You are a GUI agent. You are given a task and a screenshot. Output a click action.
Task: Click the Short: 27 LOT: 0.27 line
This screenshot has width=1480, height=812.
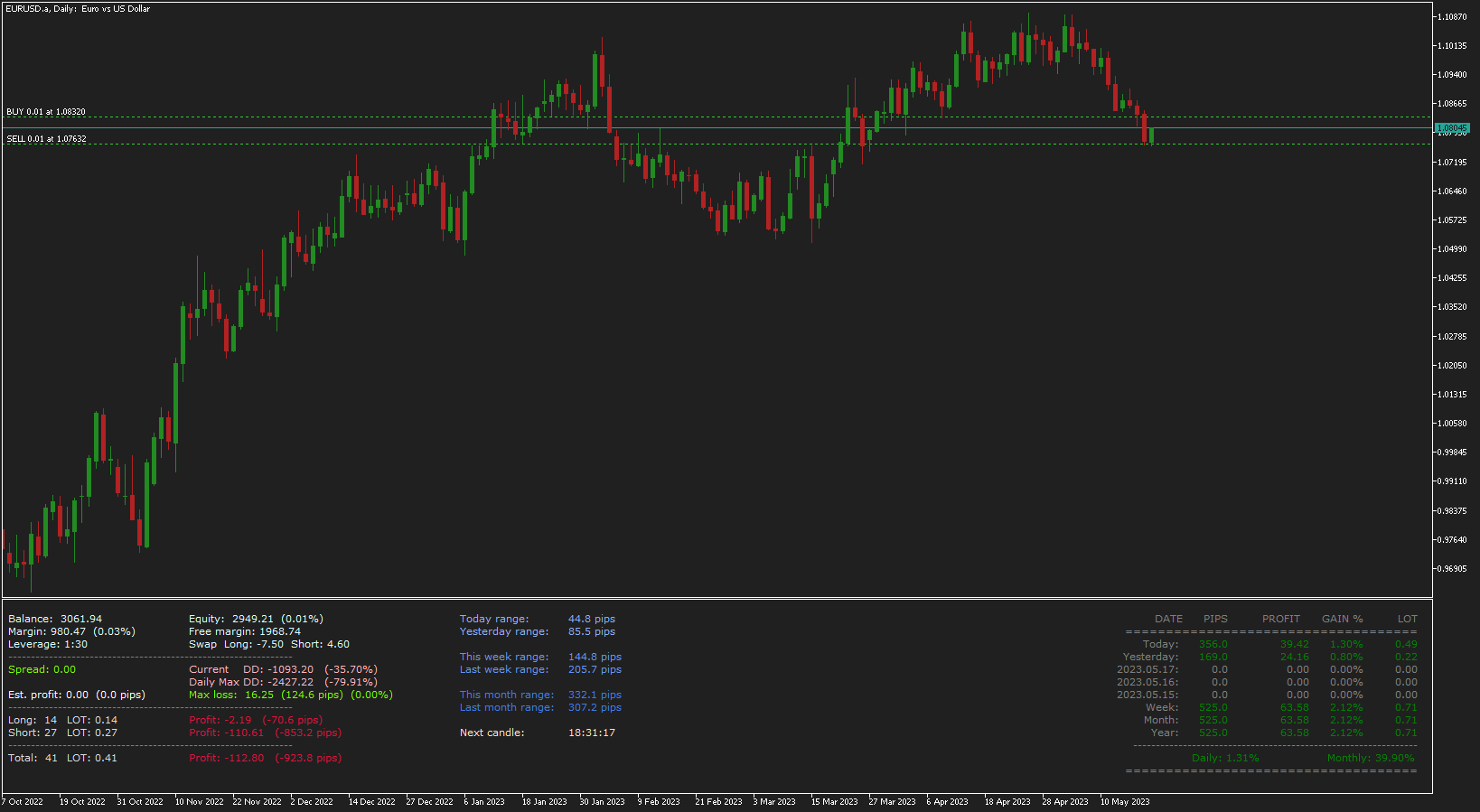pos(63,733)
